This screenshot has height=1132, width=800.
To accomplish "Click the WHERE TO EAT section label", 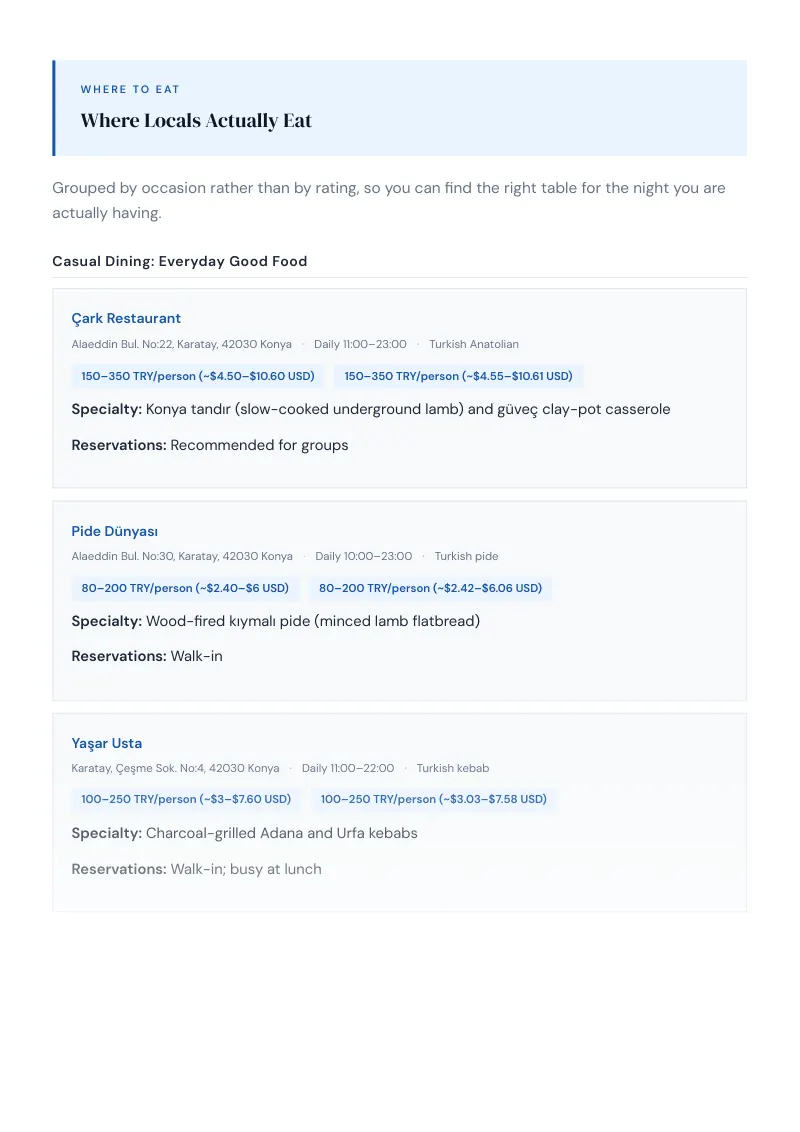I will click(130, 90).
